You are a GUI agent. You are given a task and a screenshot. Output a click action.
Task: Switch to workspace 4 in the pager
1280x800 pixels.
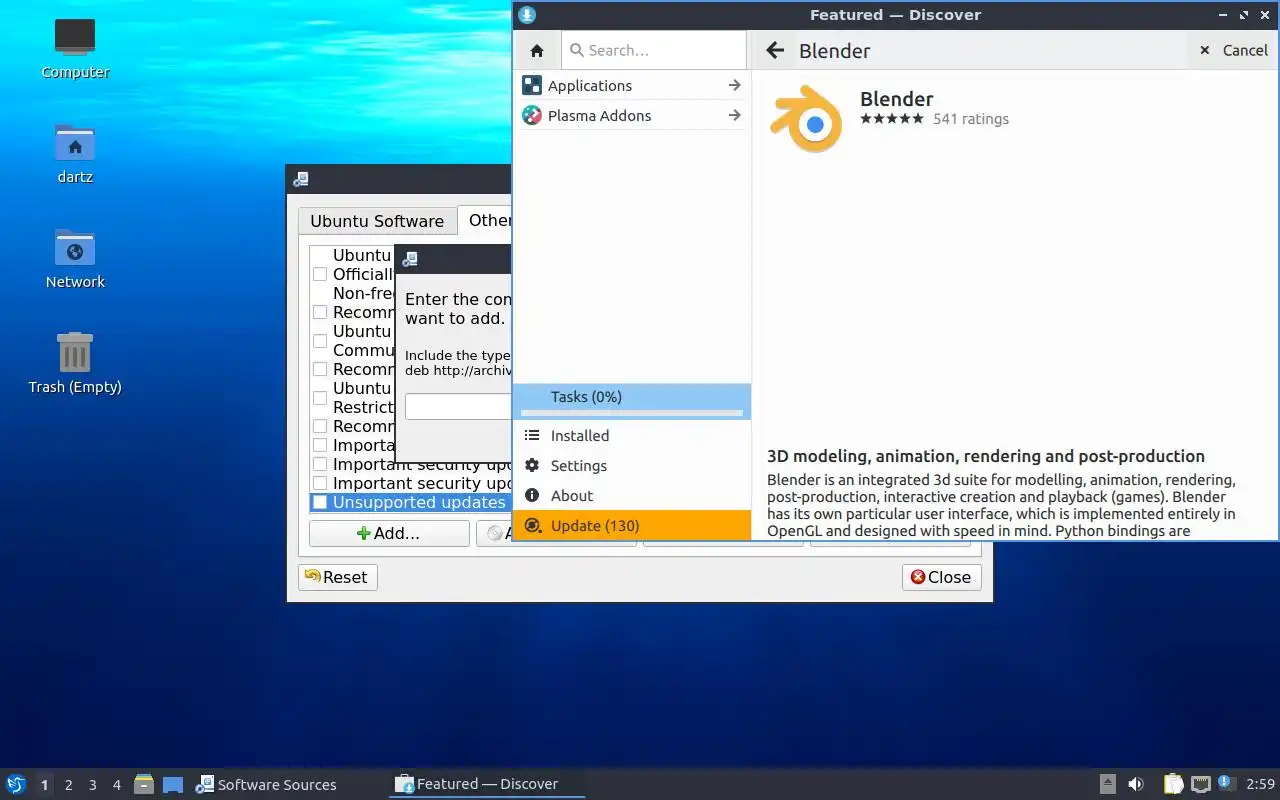117,785
